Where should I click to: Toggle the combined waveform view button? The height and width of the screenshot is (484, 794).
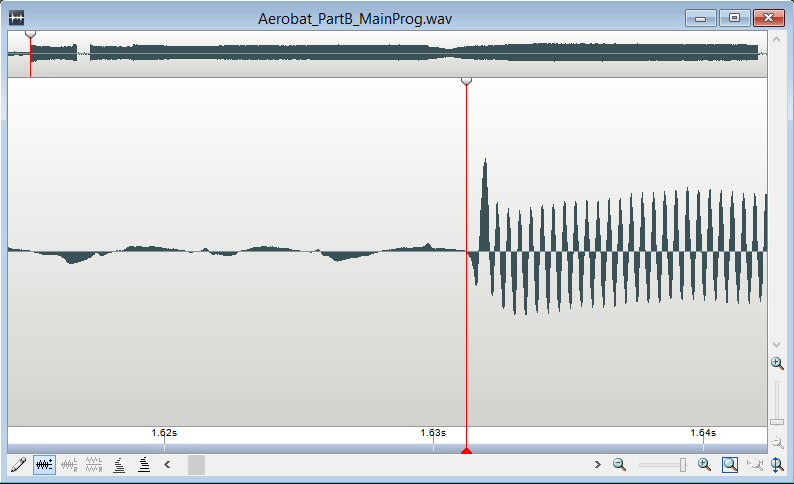point(44,464)
